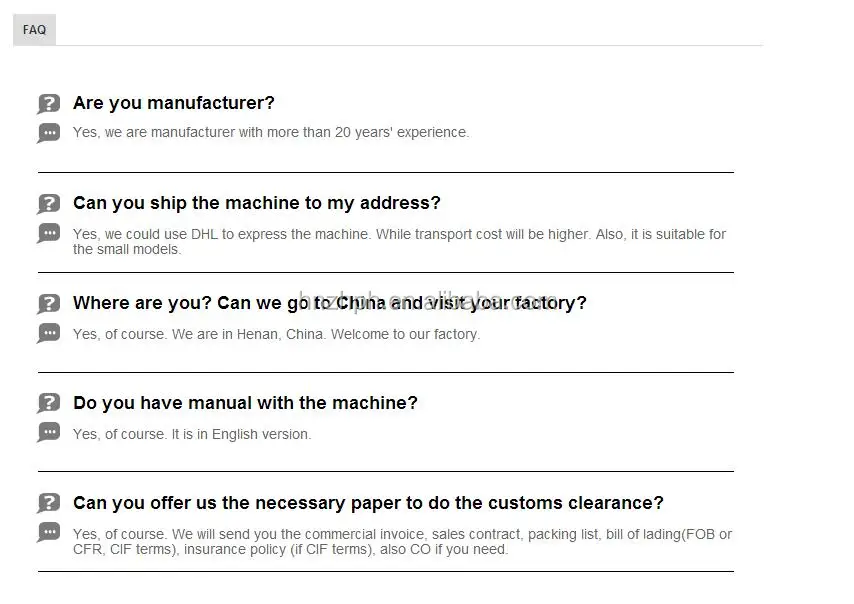Screen dimensions: 854x604
Task: Click the question icon next to the shipping question
Action: [x=48, y=203]
